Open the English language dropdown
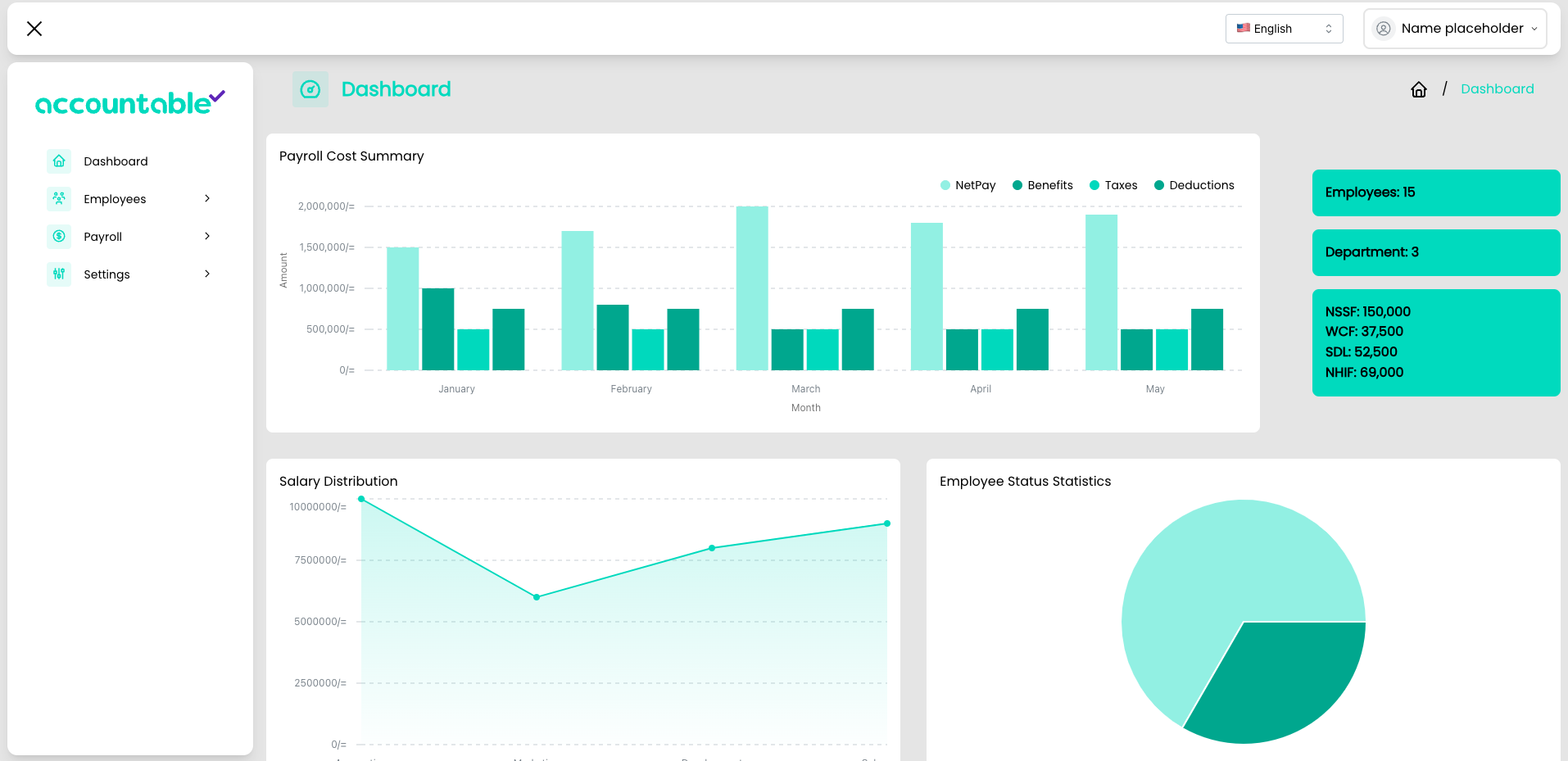 point(1284,29)
